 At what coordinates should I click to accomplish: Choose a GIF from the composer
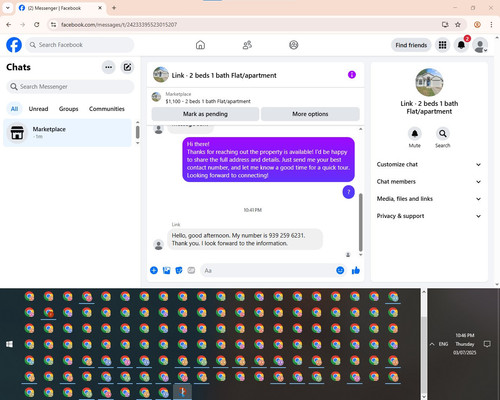coord(191,270)
